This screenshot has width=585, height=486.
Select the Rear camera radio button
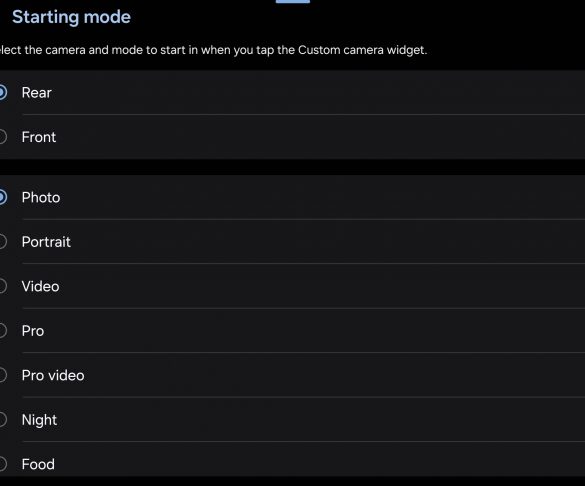(x=2, y=93)
